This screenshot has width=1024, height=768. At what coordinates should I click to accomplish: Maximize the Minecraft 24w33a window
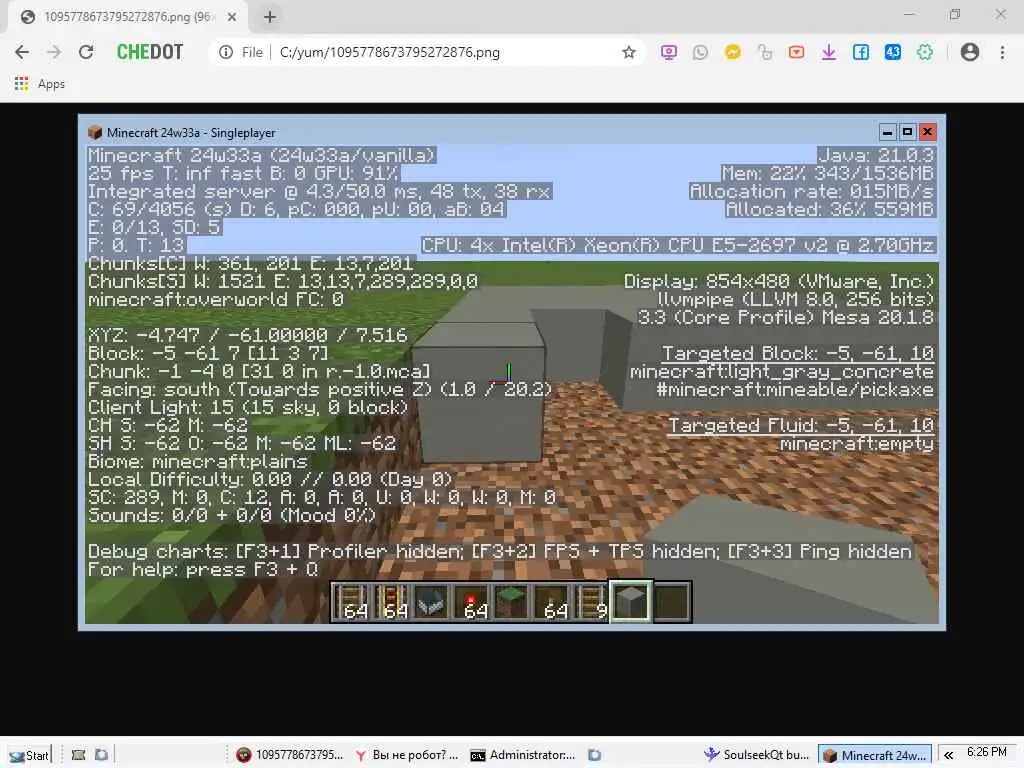907,132
